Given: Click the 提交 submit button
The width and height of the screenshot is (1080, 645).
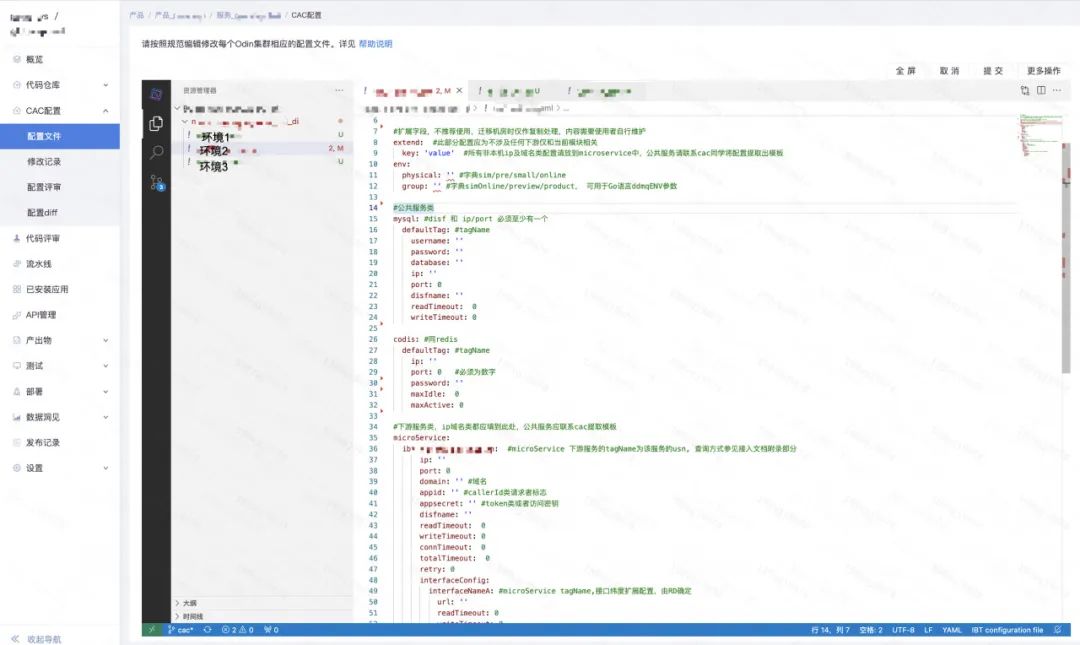Looking at the screenshot, I should tap(993, 71).
